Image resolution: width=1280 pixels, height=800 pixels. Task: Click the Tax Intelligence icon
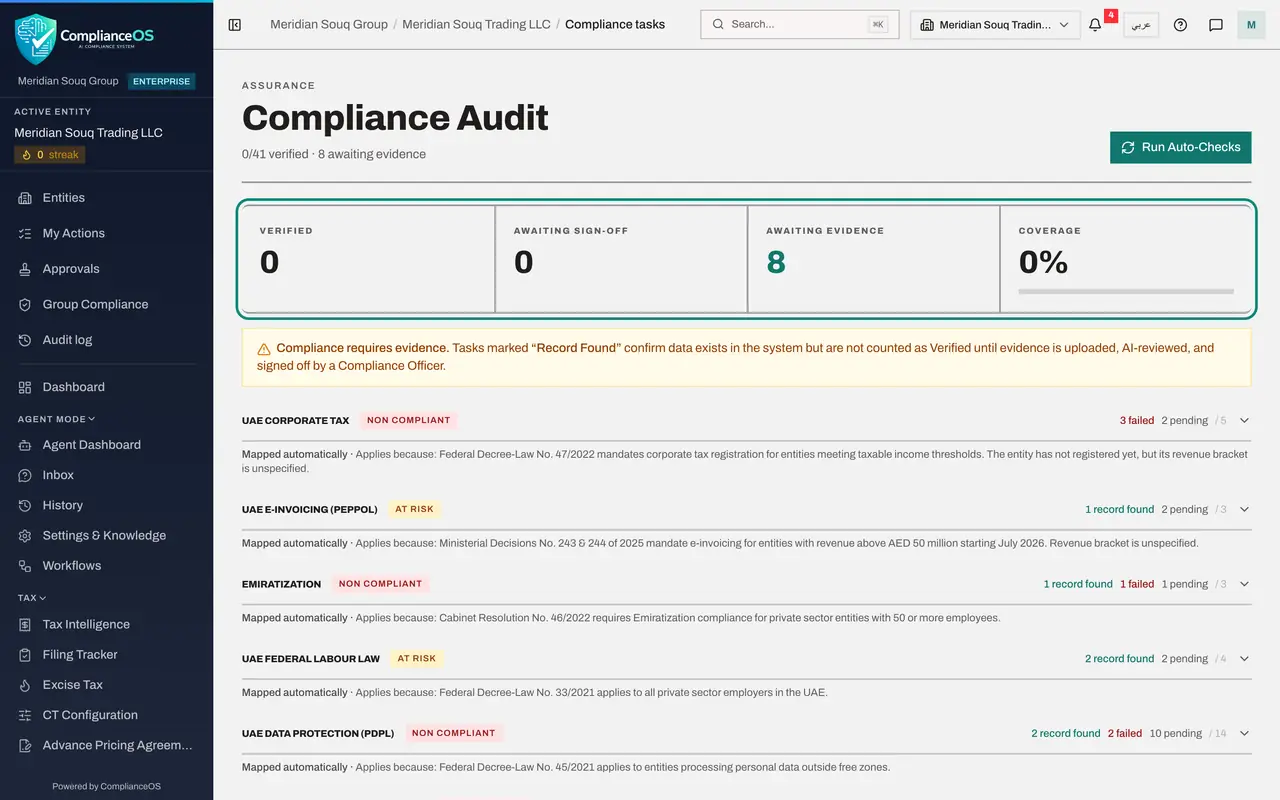25,624
